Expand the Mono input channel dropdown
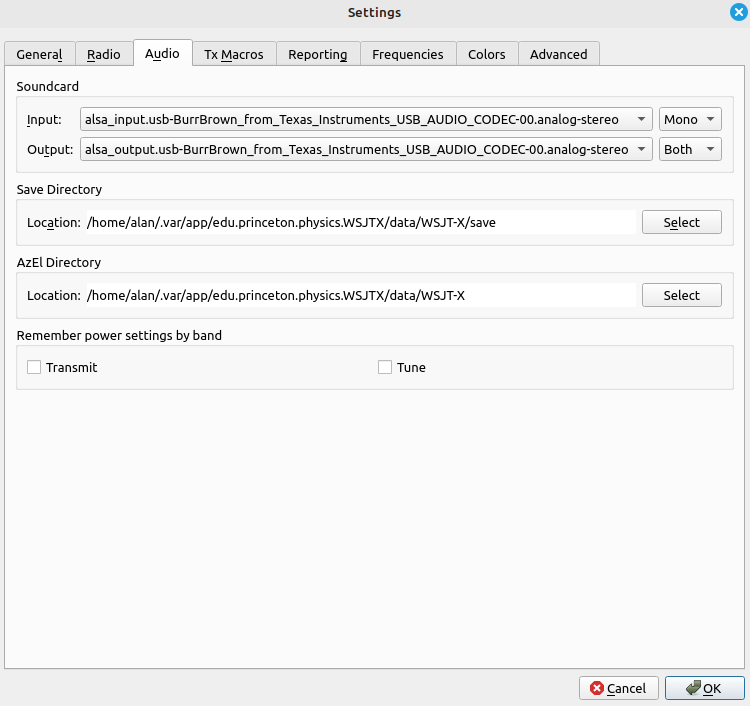 coord(690,119)
